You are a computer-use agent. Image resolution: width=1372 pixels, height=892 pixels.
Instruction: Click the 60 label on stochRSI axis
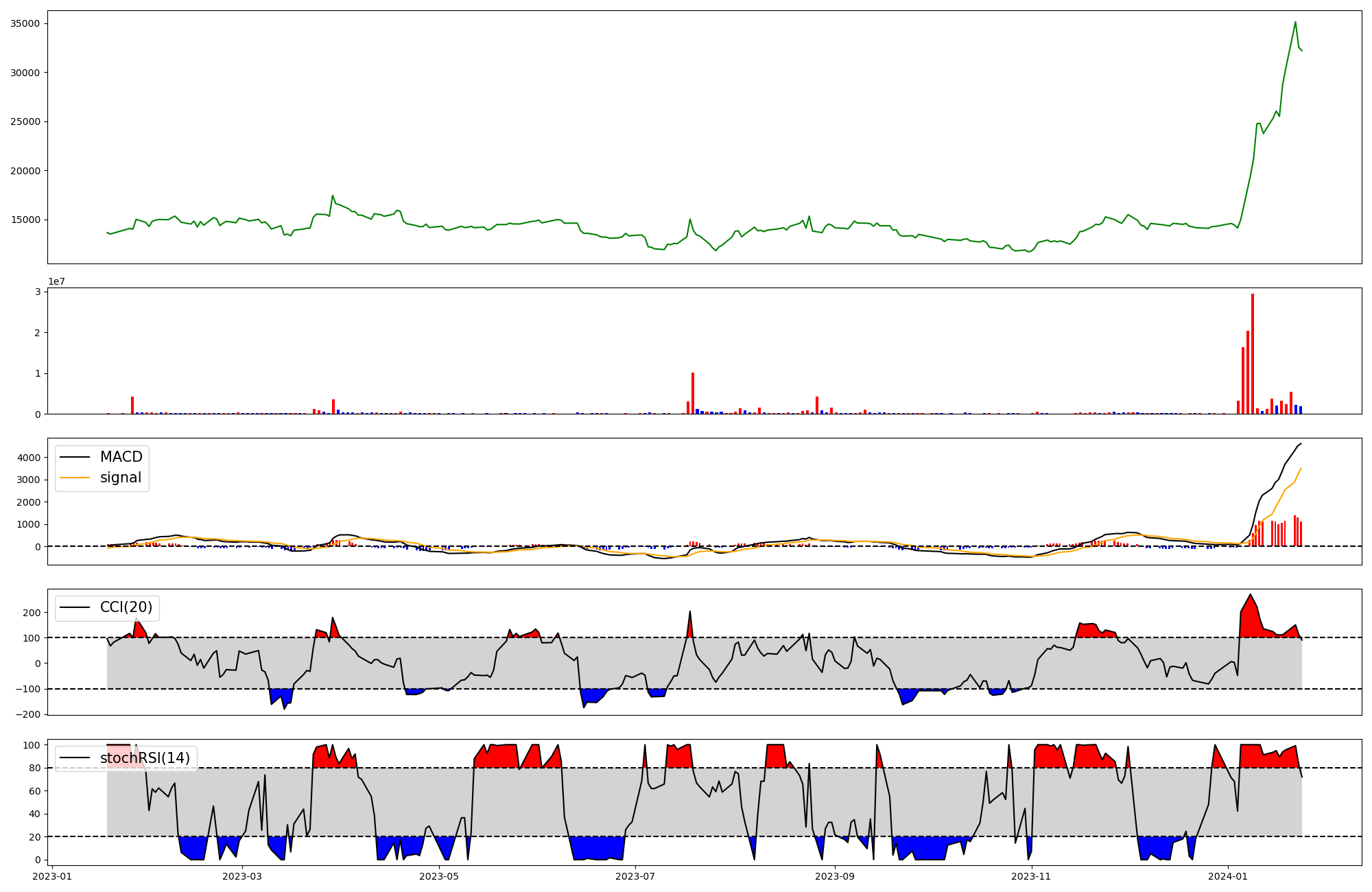coord(34,791)
